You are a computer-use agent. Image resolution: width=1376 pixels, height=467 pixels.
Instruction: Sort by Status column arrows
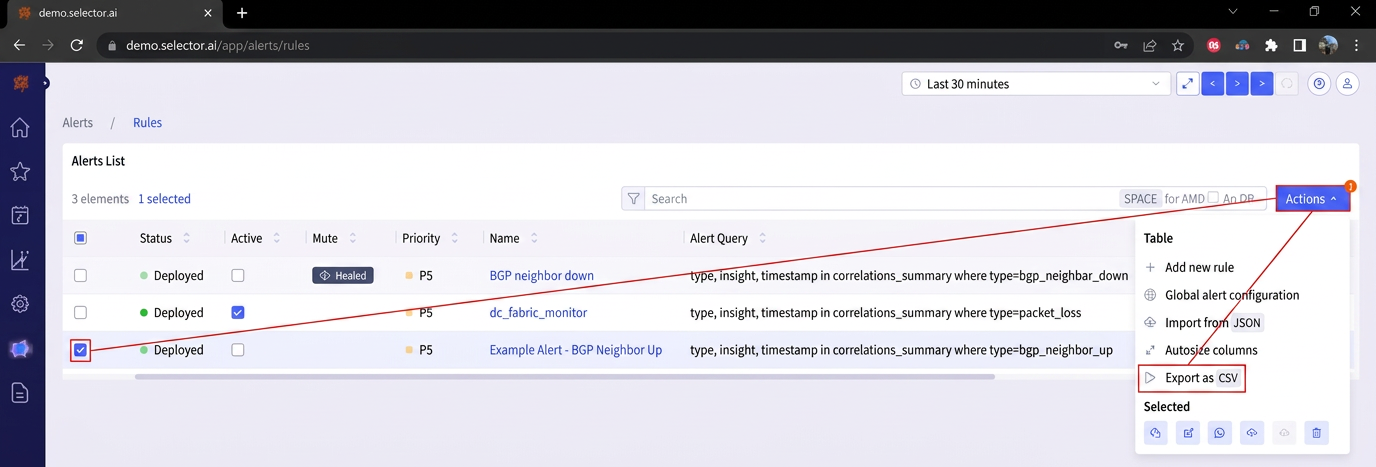(x=186, y=239)
